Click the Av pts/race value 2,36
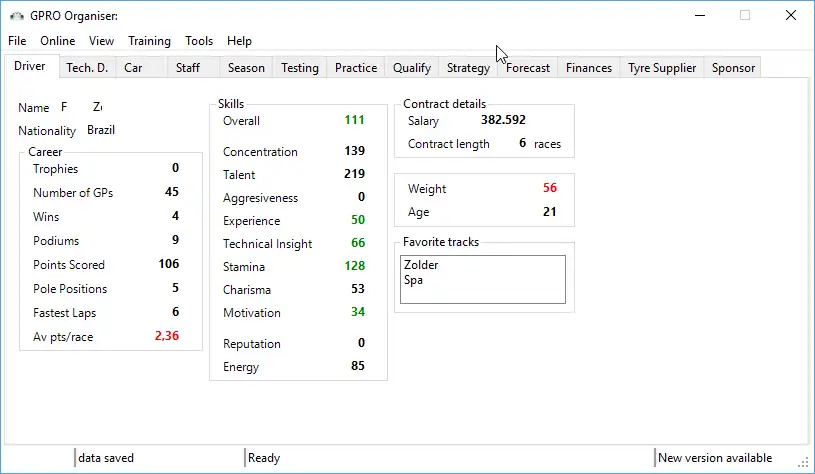The height and width of the screenshot is (474, 815). coord(167,336)
